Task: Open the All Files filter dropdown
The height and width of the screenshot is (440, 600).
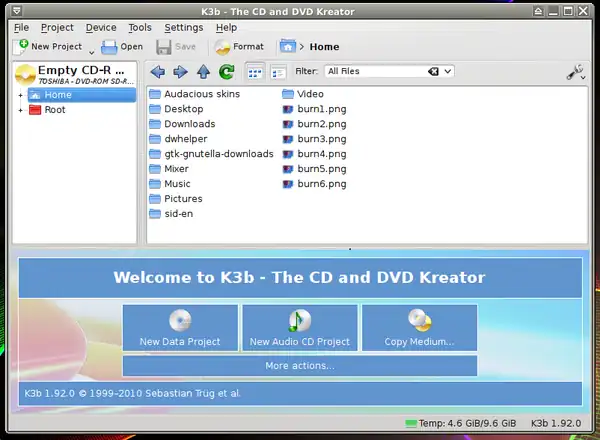Action: click(448, 72)
